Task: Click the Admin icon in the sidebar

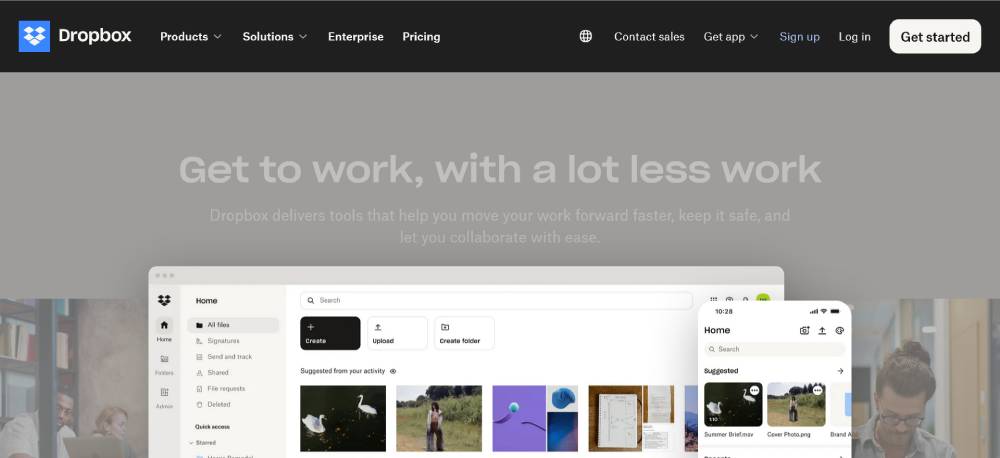Action: 164,393
